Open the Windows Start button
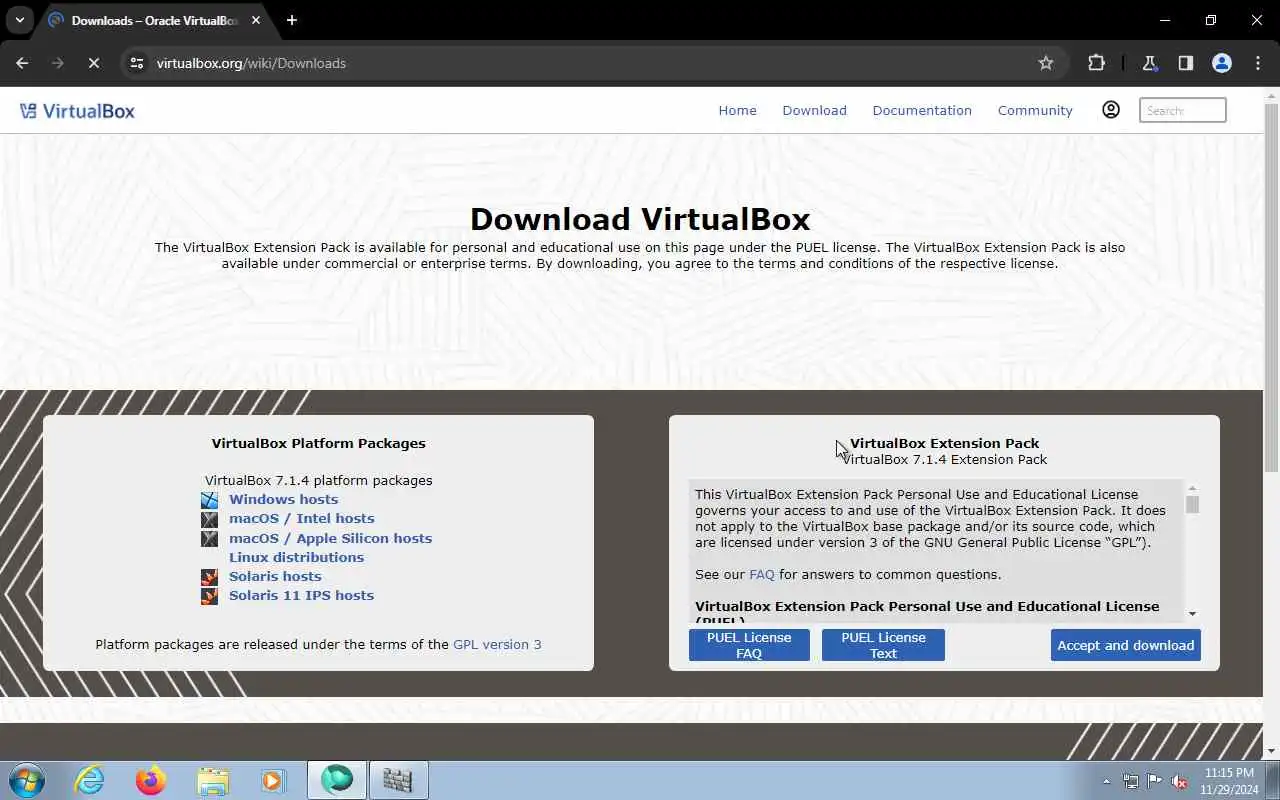1280x800 pixels. point(27,780)
